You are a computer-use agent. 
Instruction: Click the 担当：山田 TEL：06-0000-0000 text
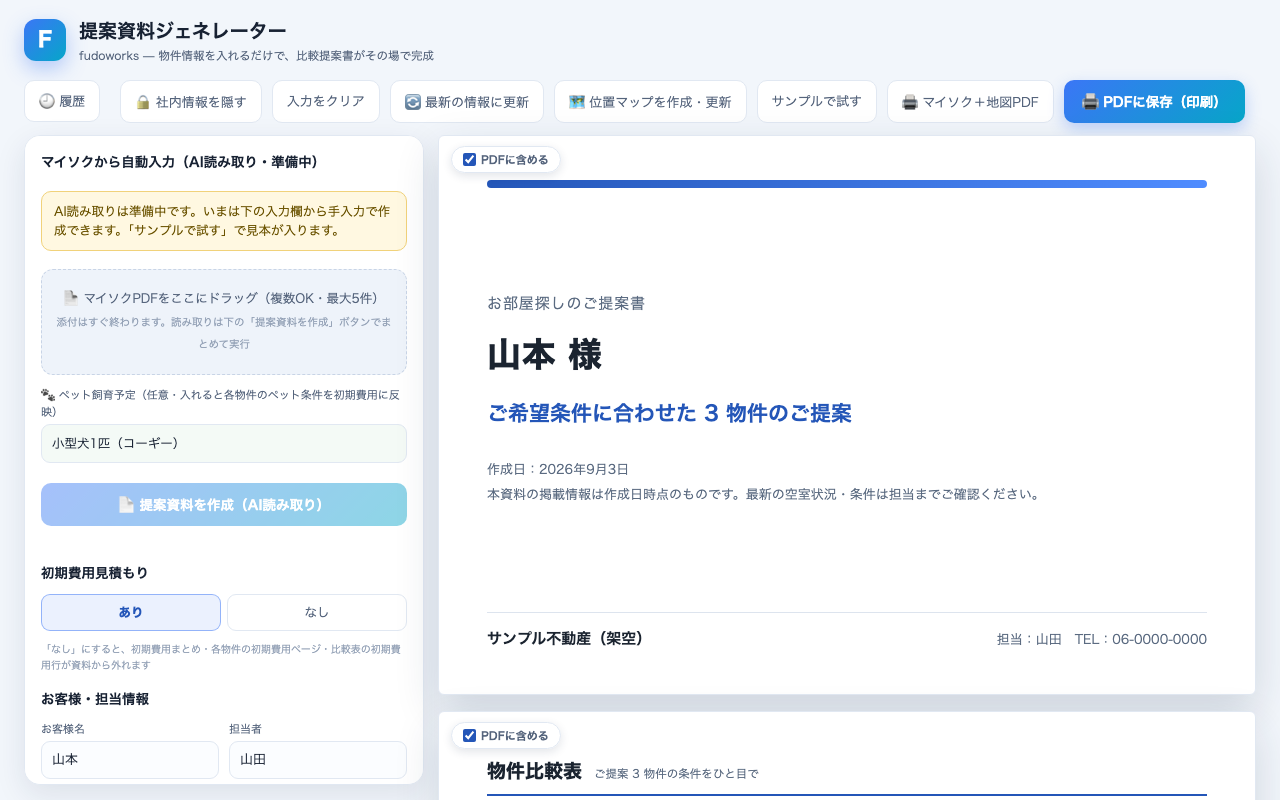1102,639
